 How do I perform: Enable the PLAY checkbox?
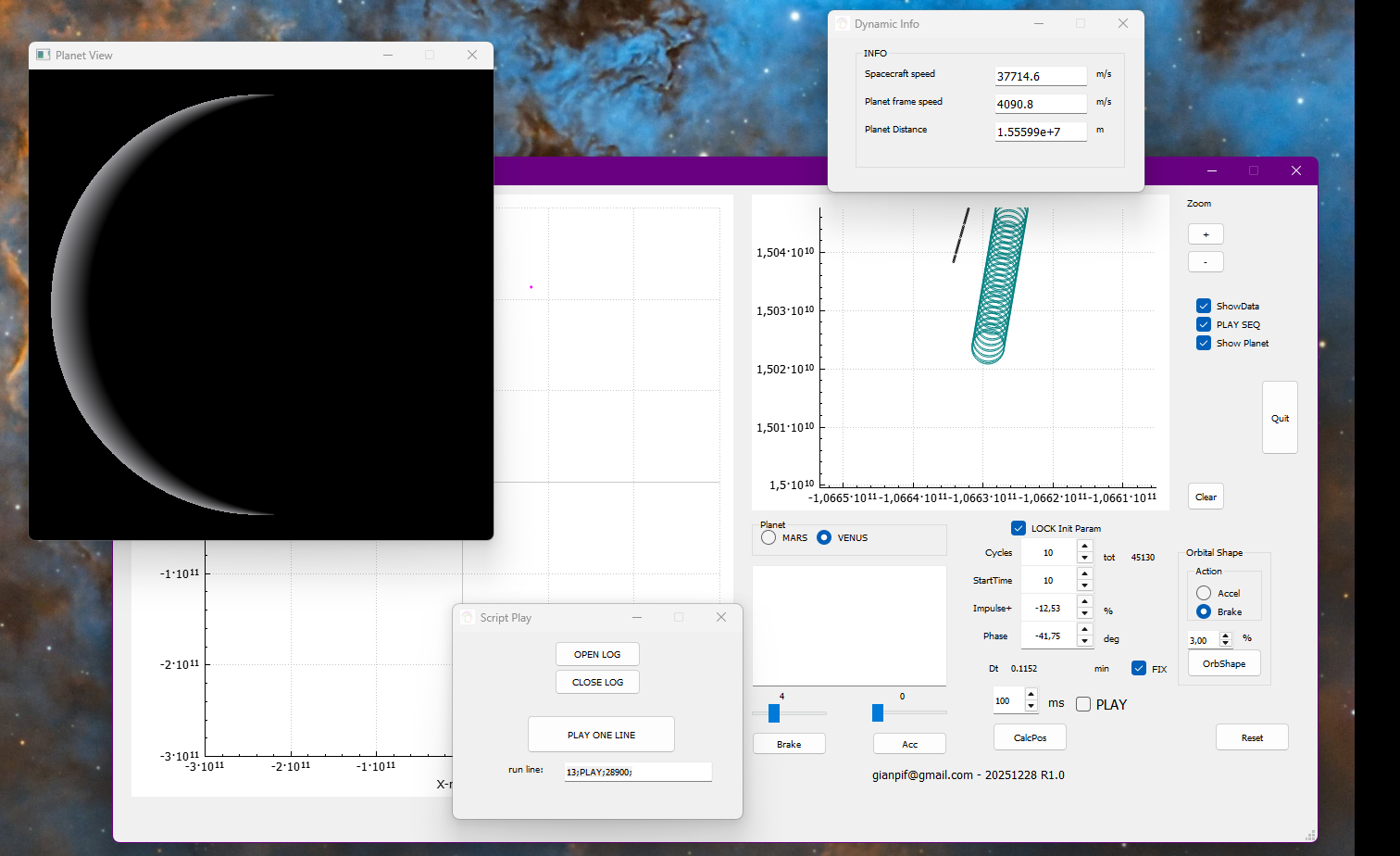click(1083, 704)
